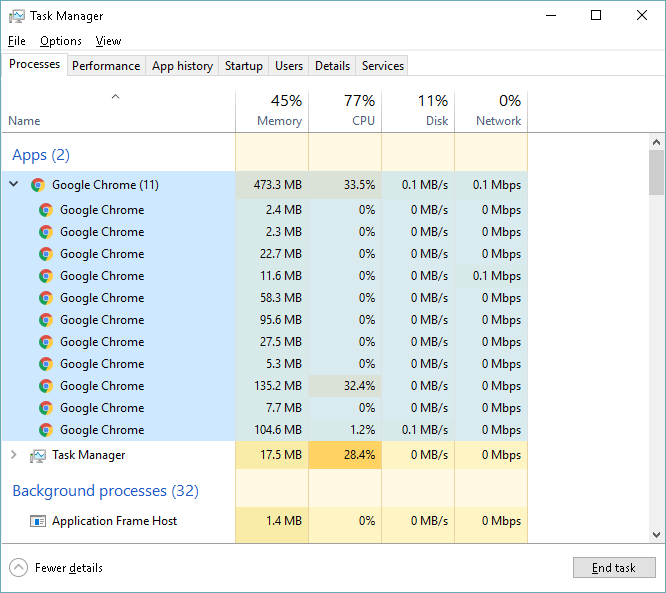Screen dimensions: 666x593
Task: Click the Fewer details link
Action: [x=69, y=568]
